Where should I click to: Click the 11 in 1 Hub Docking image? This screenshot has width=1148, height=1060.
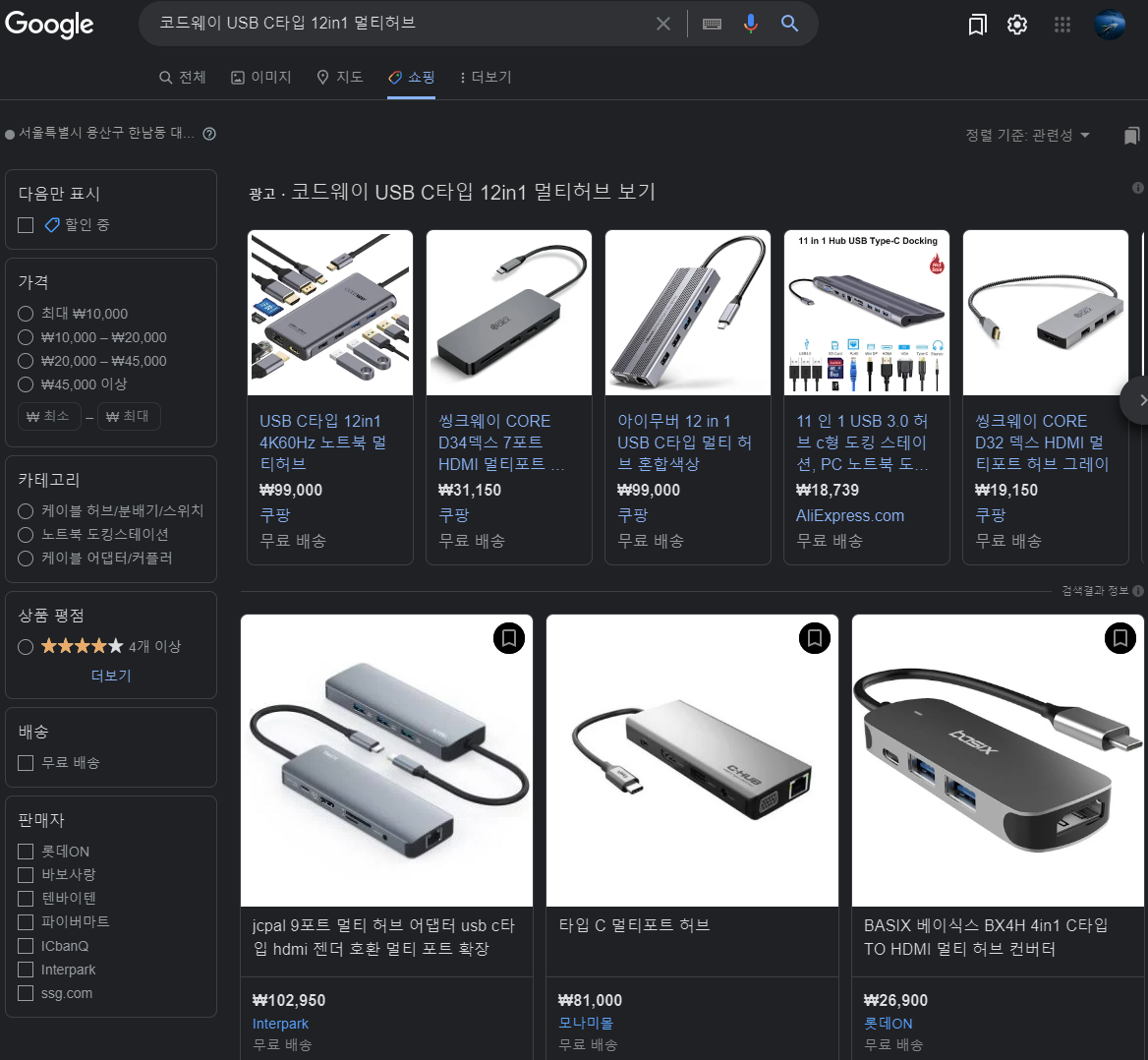[867, 313]
